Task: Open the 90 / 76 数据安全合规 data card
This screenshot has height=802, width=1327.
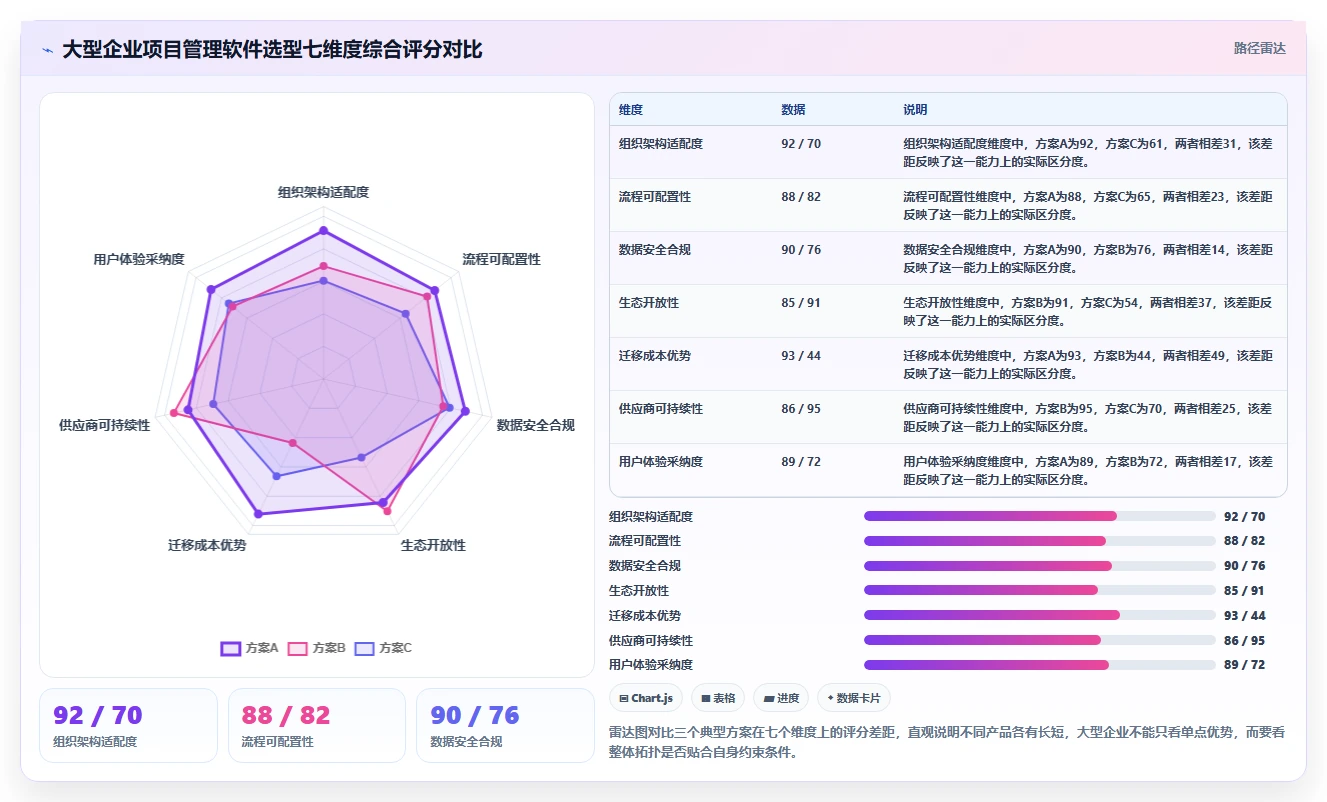Action: coord(505,725)
